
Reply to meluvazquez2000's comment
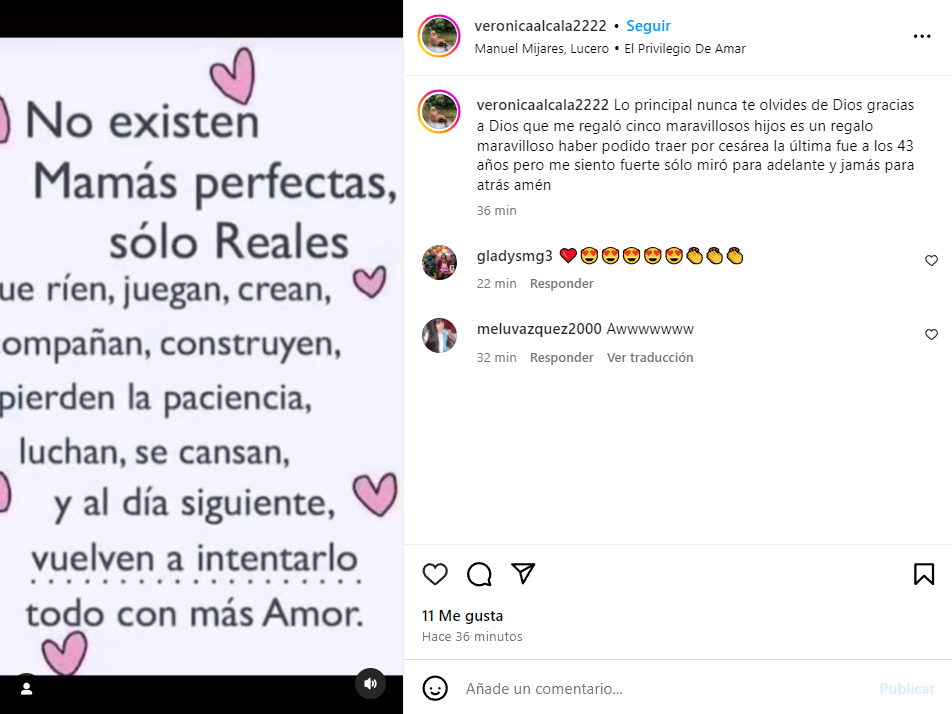(562, 358)
